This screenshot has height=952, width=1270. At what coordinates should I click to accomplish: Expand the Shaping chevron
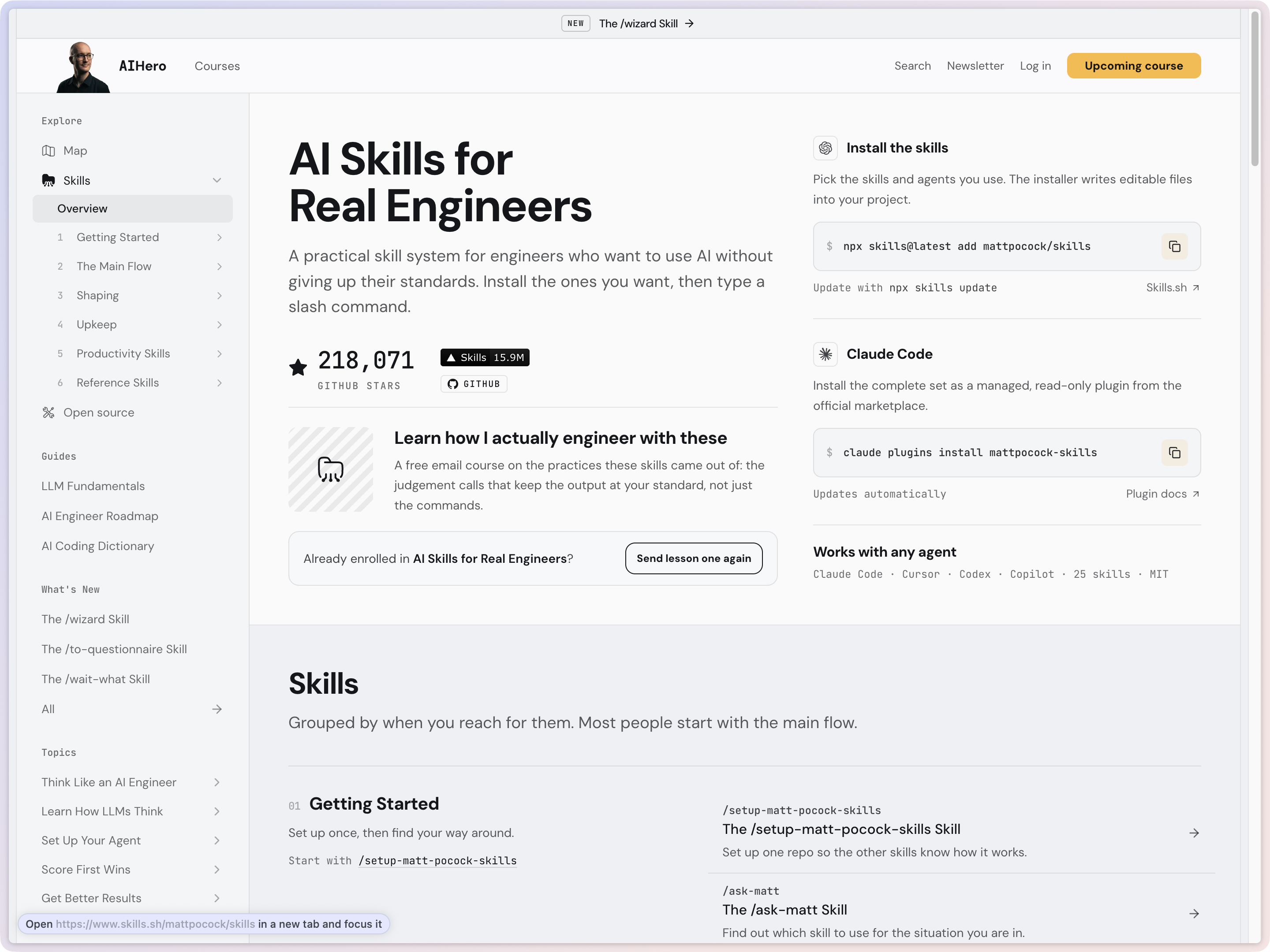tap(219, 296)
